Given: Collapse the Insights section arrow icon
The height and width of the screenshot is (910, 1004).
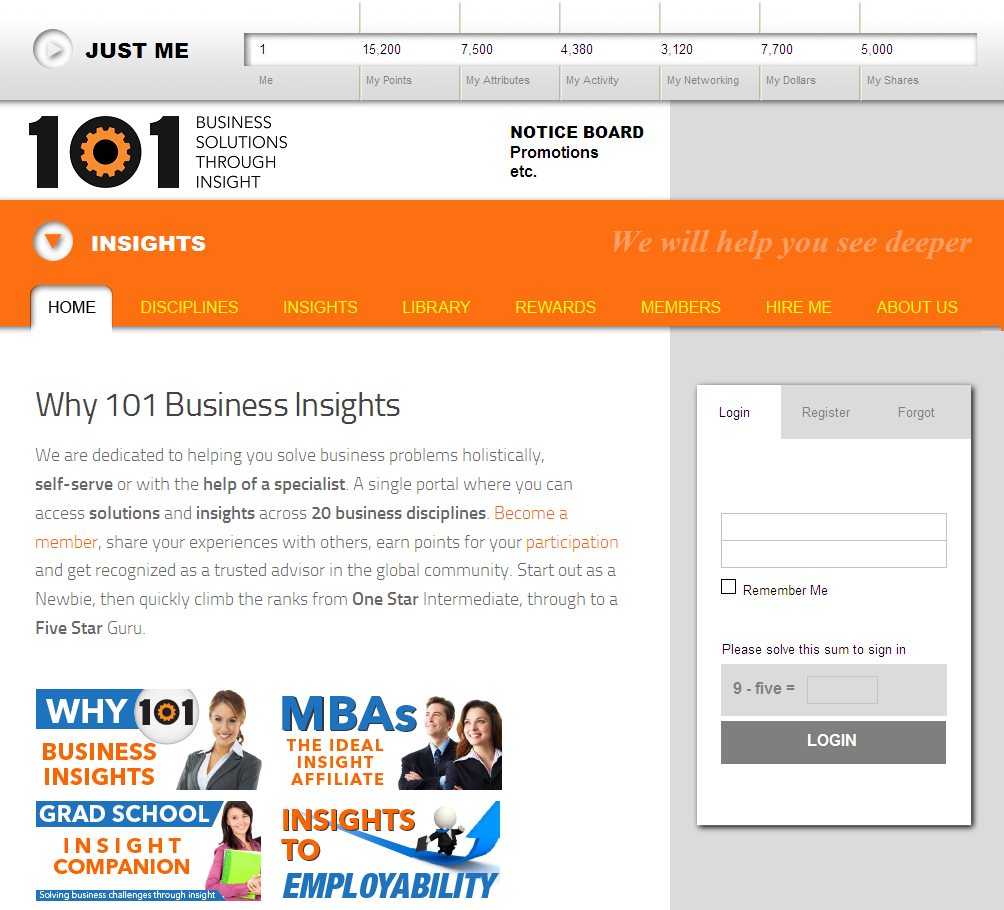Looking at the screenshot, I should click(53, 241).
